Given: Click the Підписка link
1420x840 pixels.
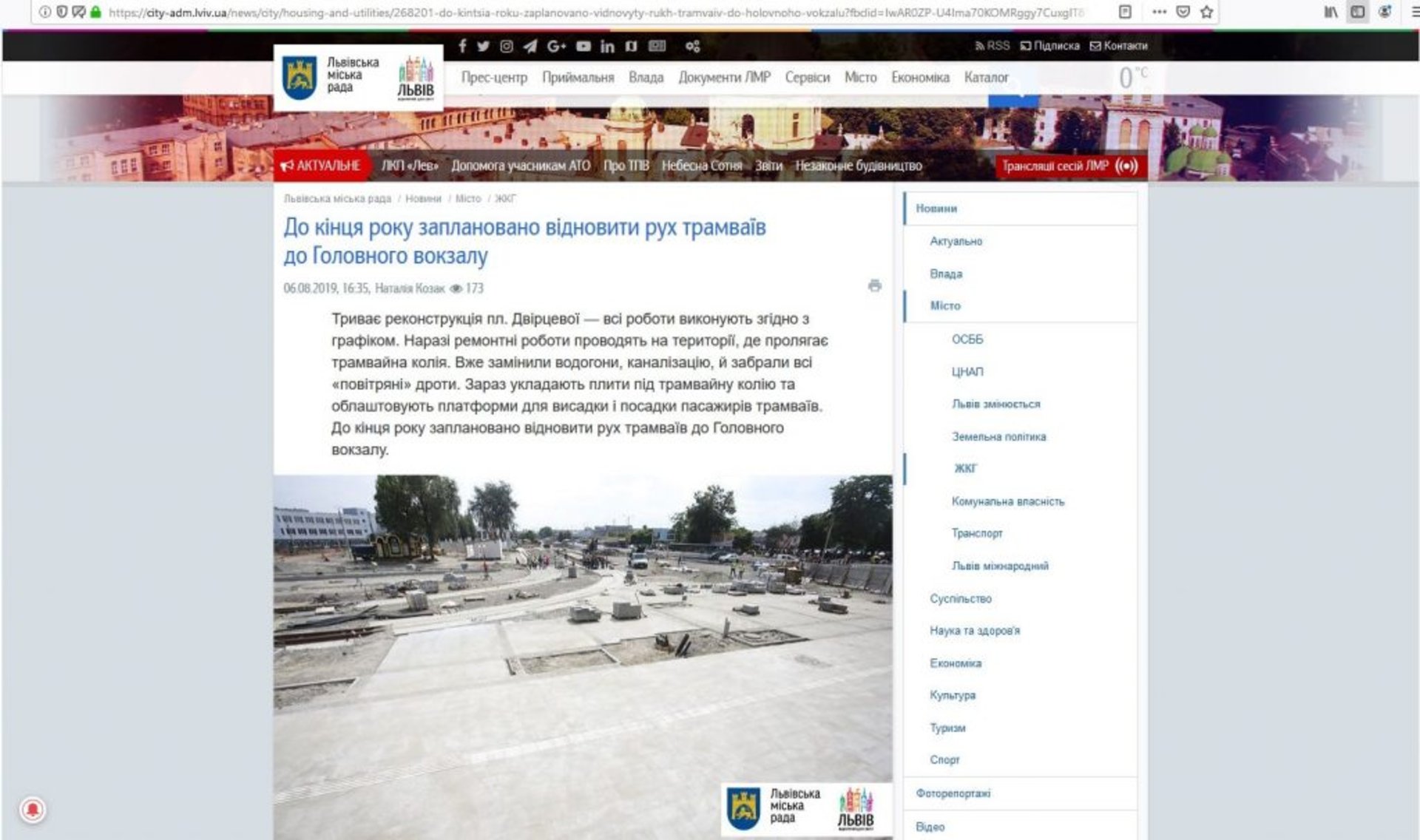Looking at the screenshot, I should pos(1049,46).
